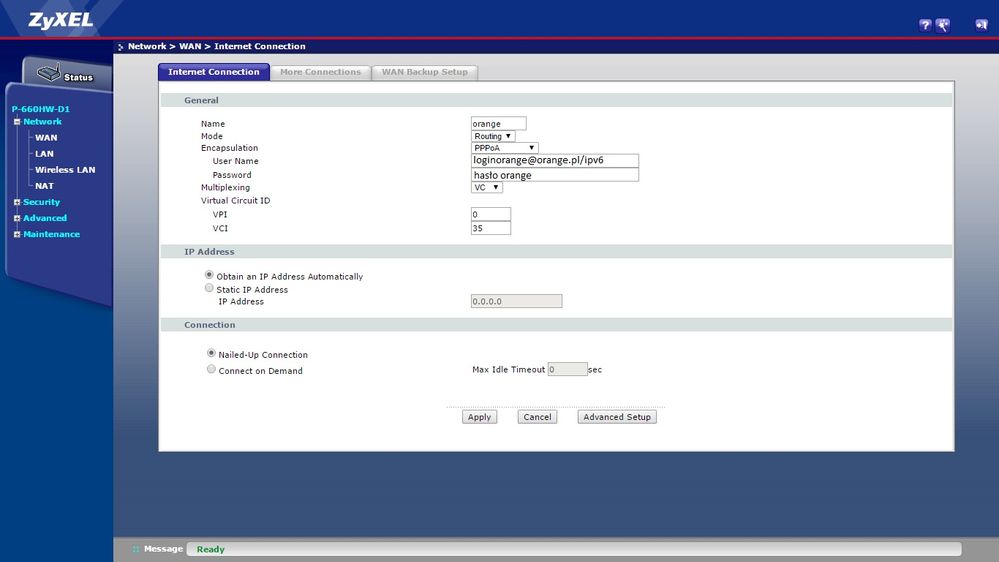Viewport: 999px width, 562px height.
Task: Select Static IP Address option
Action: [210, 288]
